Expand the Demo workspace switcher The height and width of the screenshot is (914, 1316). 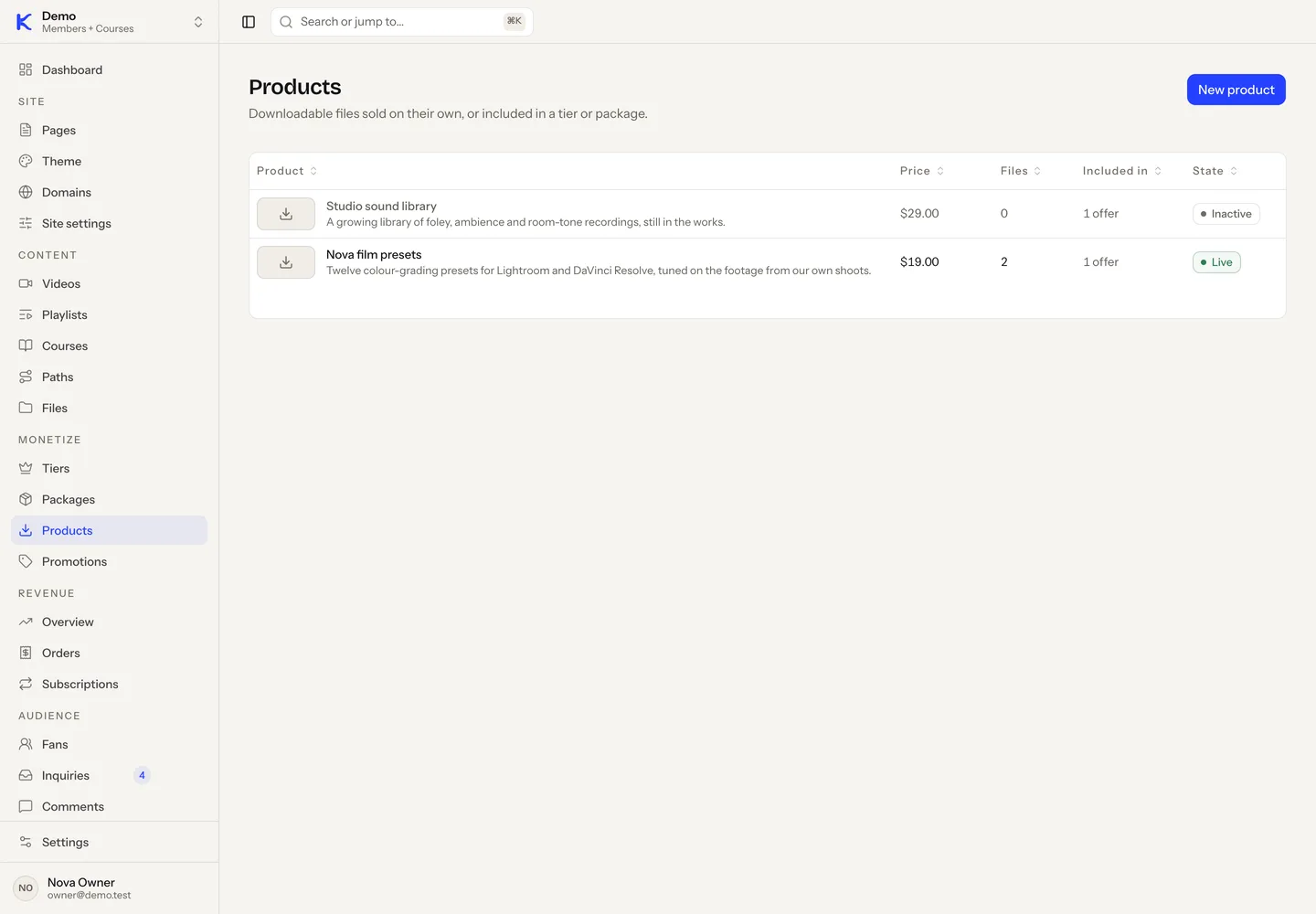pyautogui.click(x=110, y=22)
